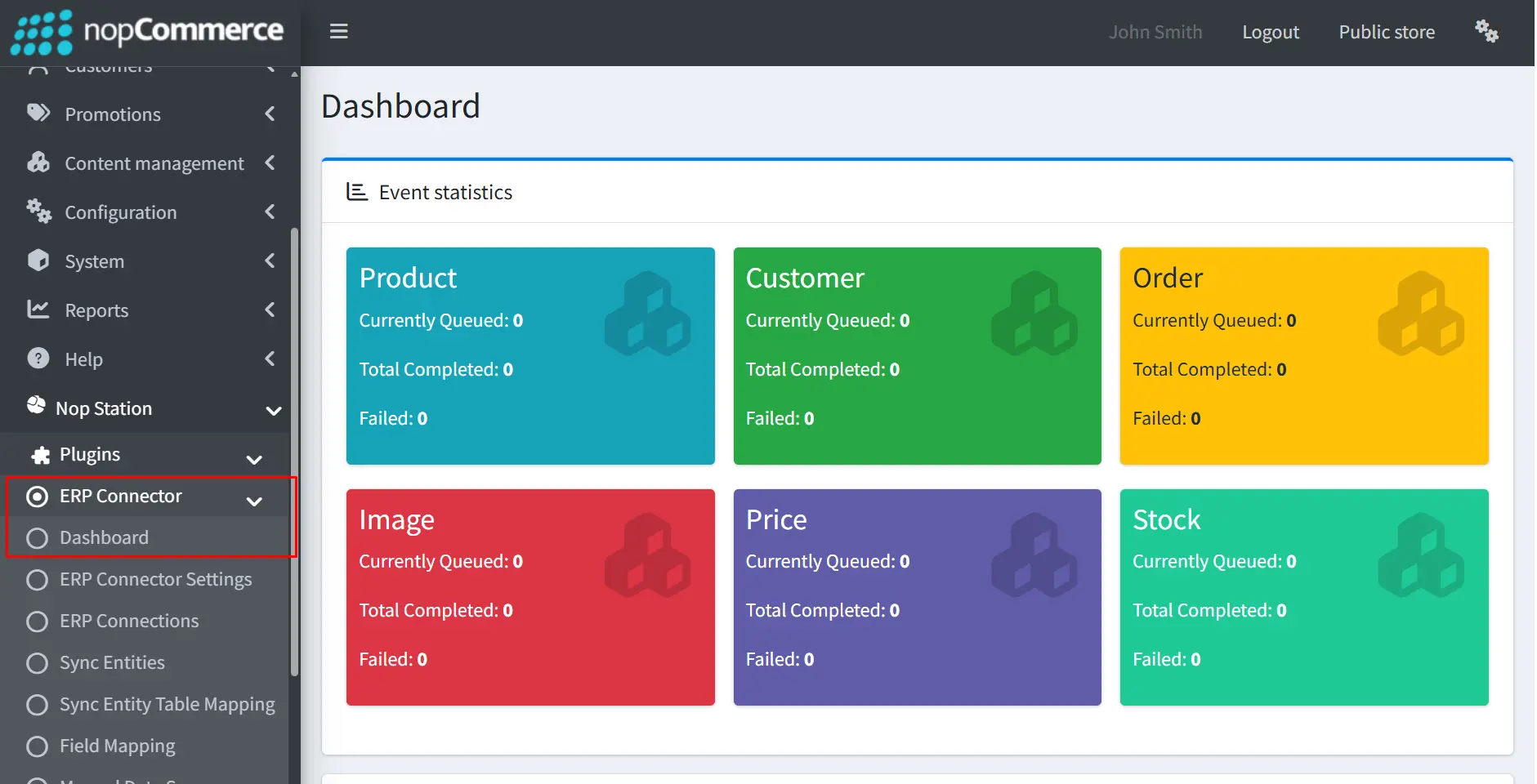Click the Plugins puzzle piece icon
Screen dimensions: 1537x784
click(40, 455)
